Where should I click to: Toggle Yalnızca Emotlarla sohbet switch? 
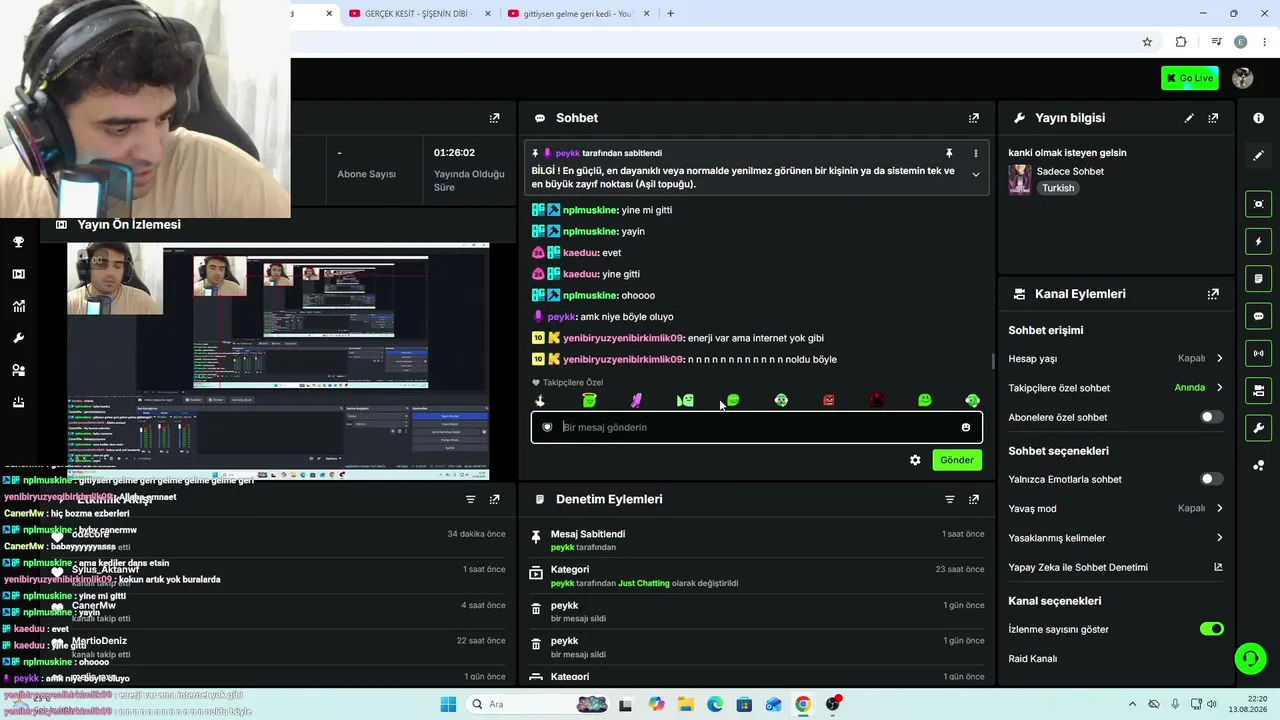pyautogui.click(x=1211, y=479)
